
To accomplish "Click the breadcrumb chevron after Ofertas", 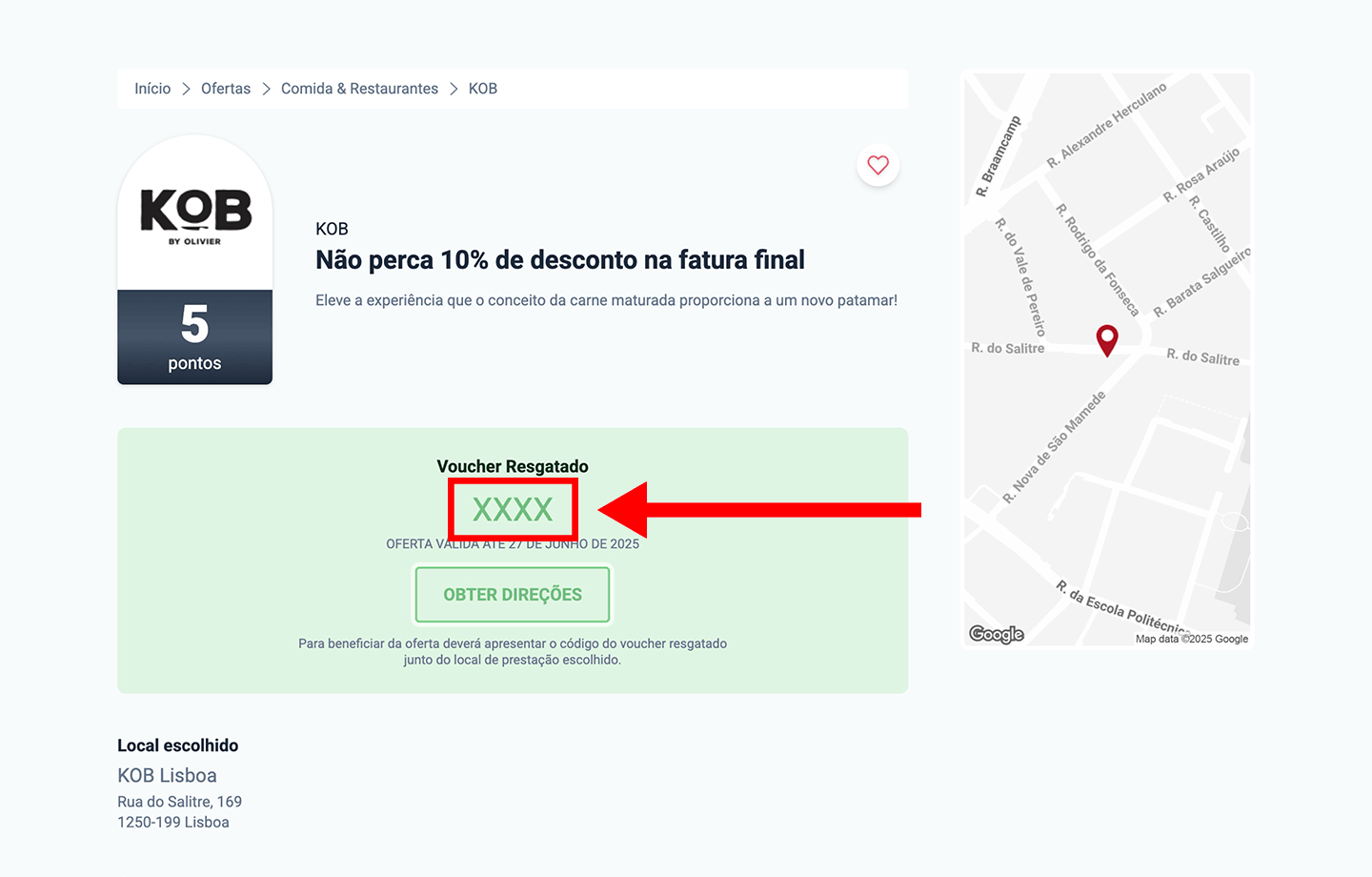I will [266, 88].
